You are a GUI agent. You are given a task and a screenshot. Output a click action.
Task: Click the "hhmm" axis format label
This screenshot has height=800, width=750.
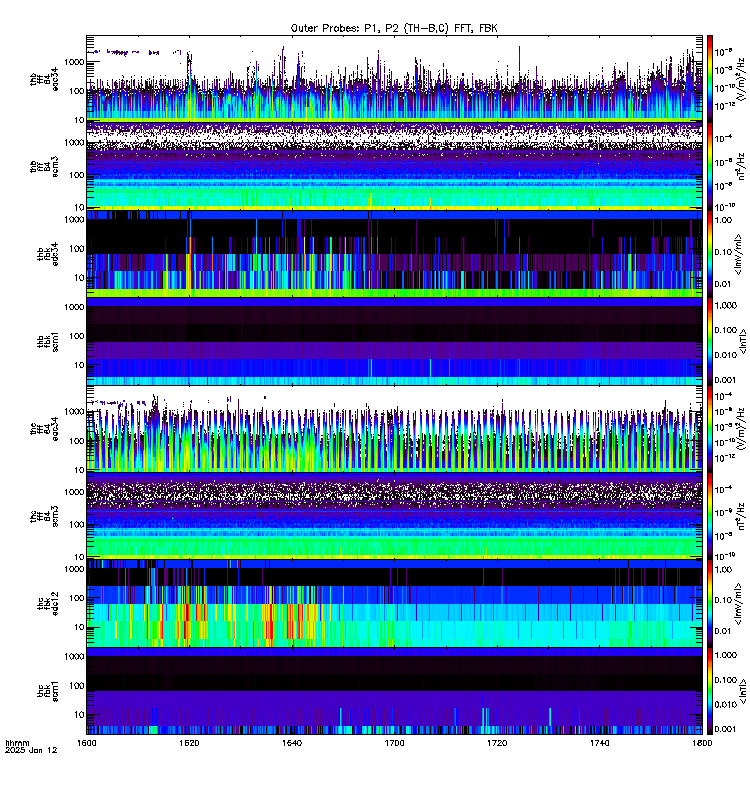(x=17, y=743)
